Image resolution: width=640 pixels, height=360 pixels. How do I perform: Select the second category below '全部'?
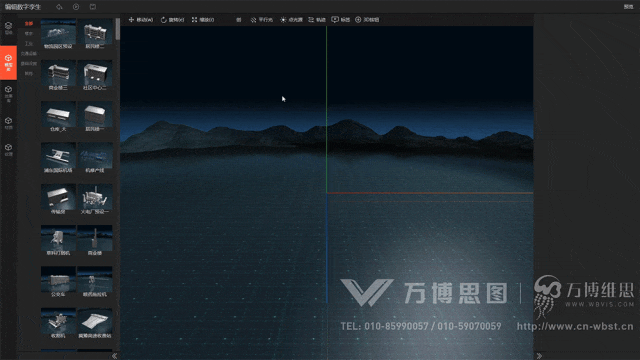pos(29,33)
